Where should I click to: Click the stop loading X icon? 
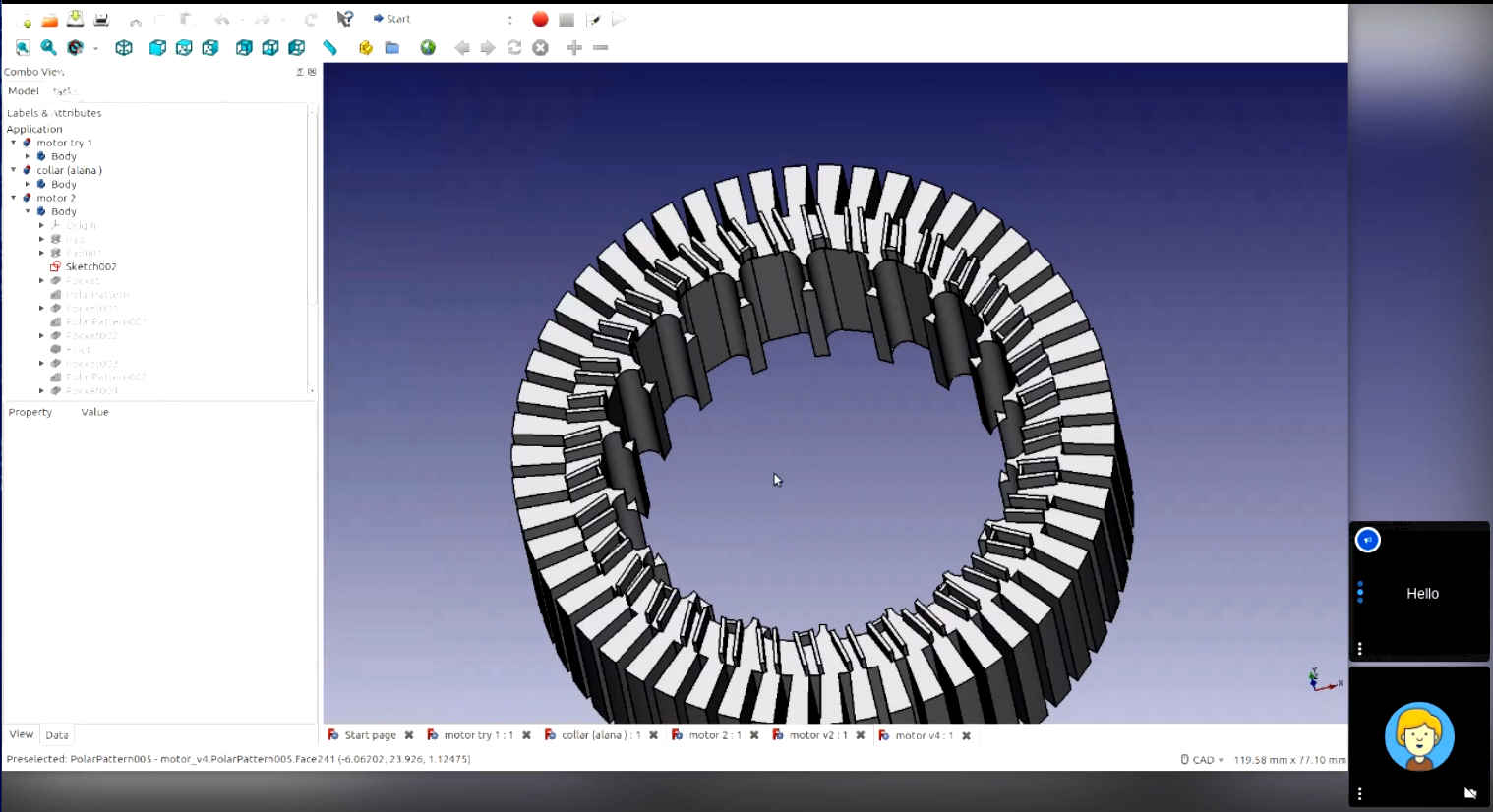click(541, 47)
